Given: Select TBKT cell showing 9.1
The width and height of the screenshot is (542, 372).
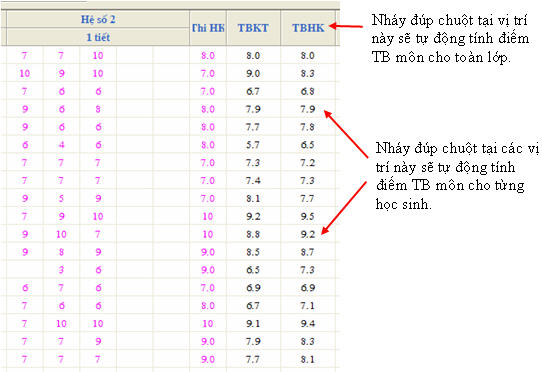Looking at the screenshot, I should (253, 324).
